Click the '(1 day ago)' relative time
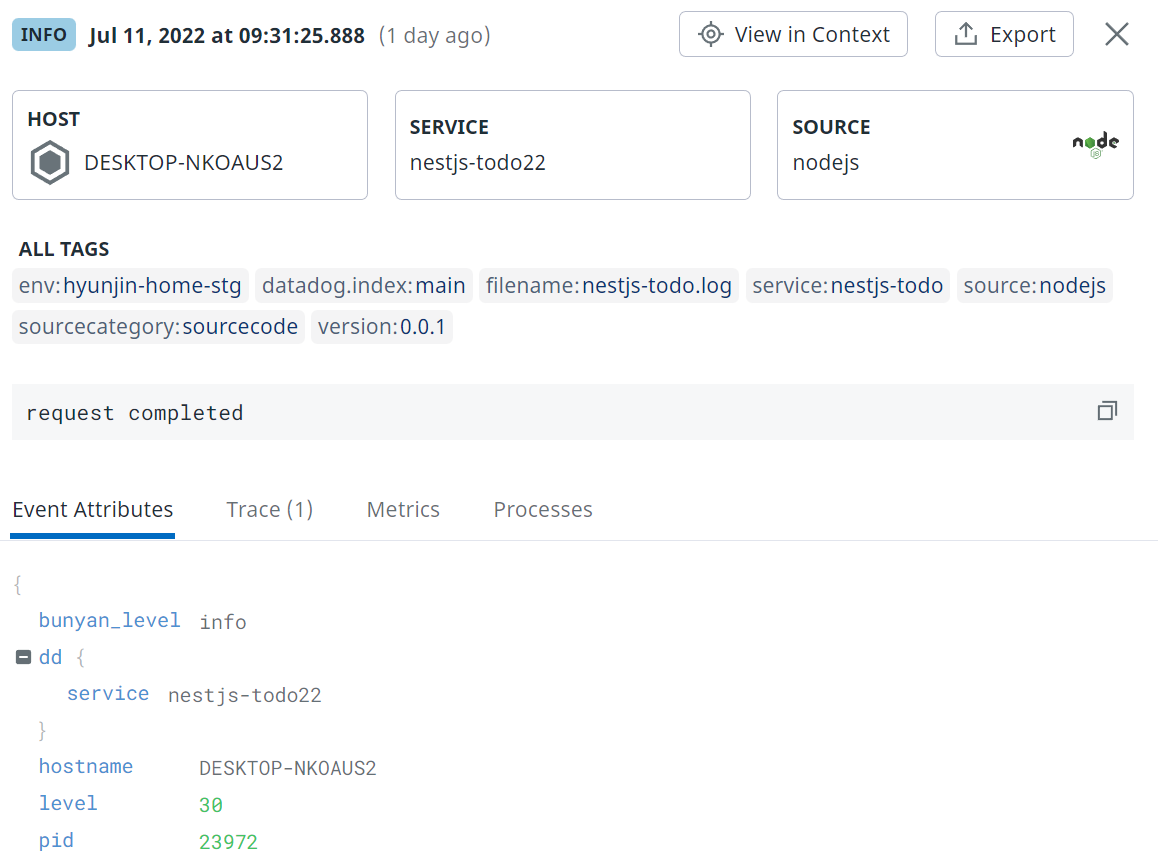Screen dimensions: 1158x863 pyautogui.click(x=434, y=35)
